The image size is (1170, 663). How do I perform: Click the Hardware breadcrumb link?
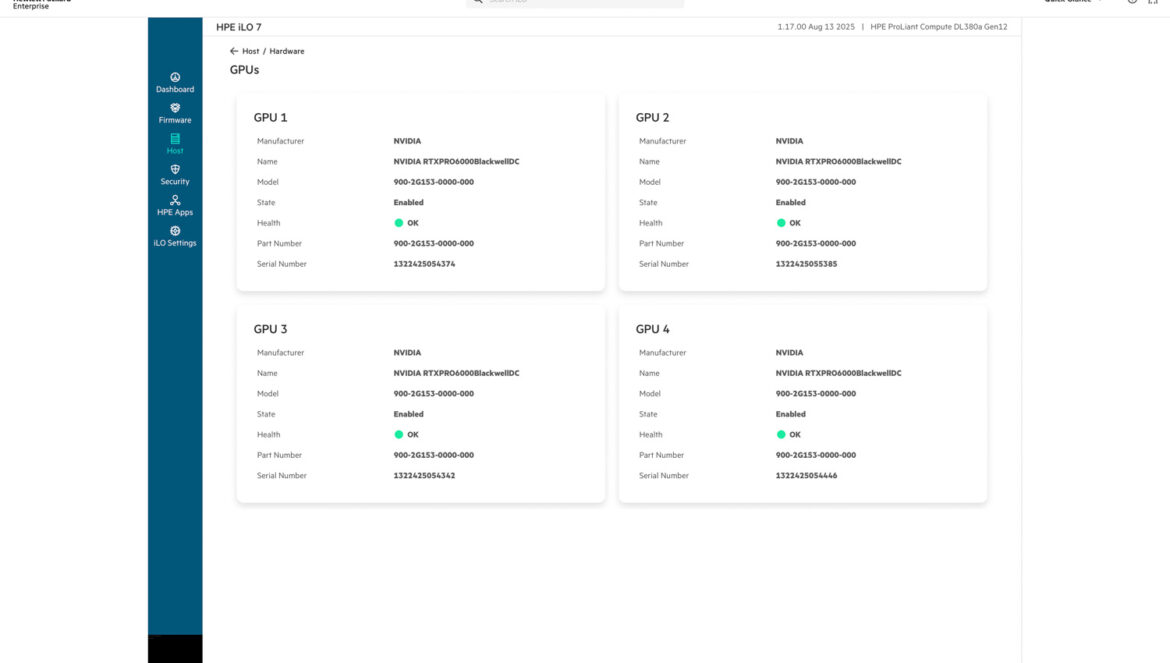[287, 51]
